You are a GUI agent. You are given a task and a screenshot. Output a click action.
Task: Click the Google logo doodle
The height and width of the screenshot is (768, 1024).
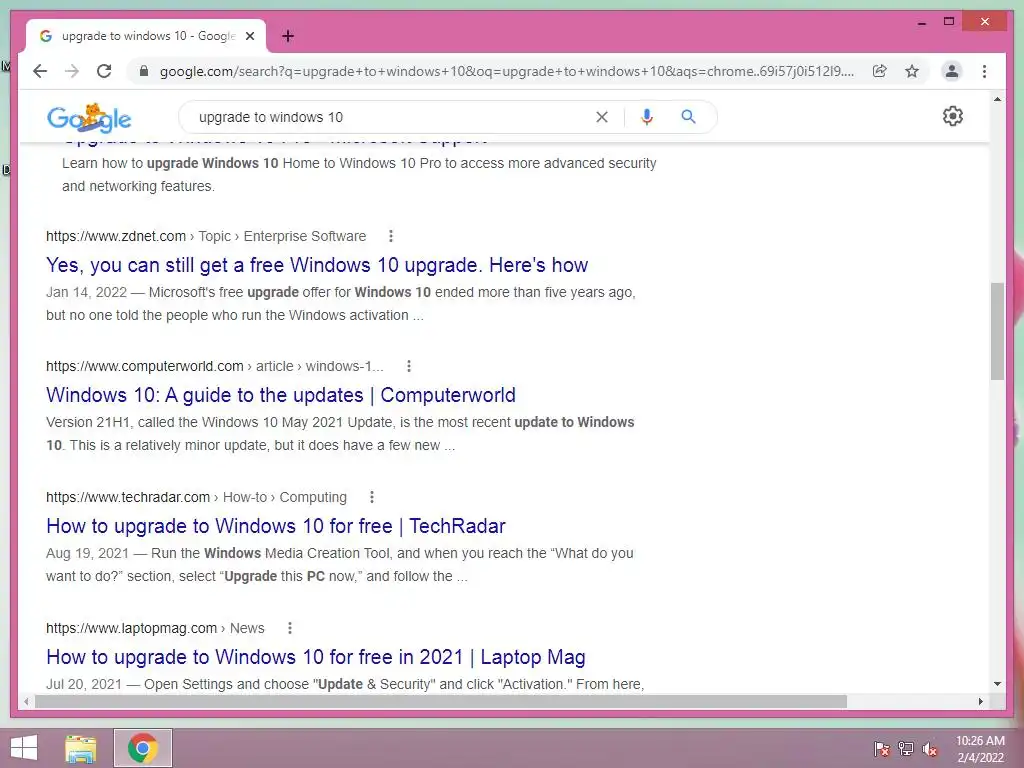tap(89, 118)
